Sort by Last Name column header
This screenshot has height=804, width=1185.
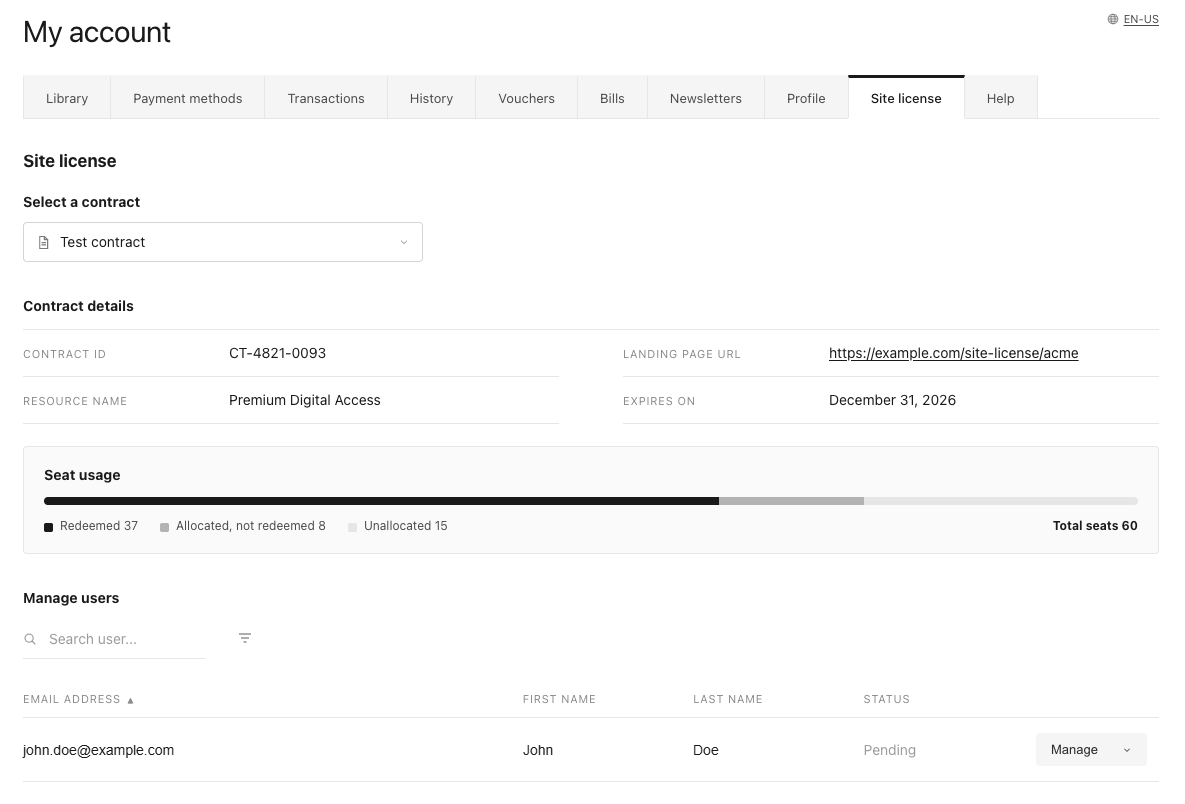(728, 700)
